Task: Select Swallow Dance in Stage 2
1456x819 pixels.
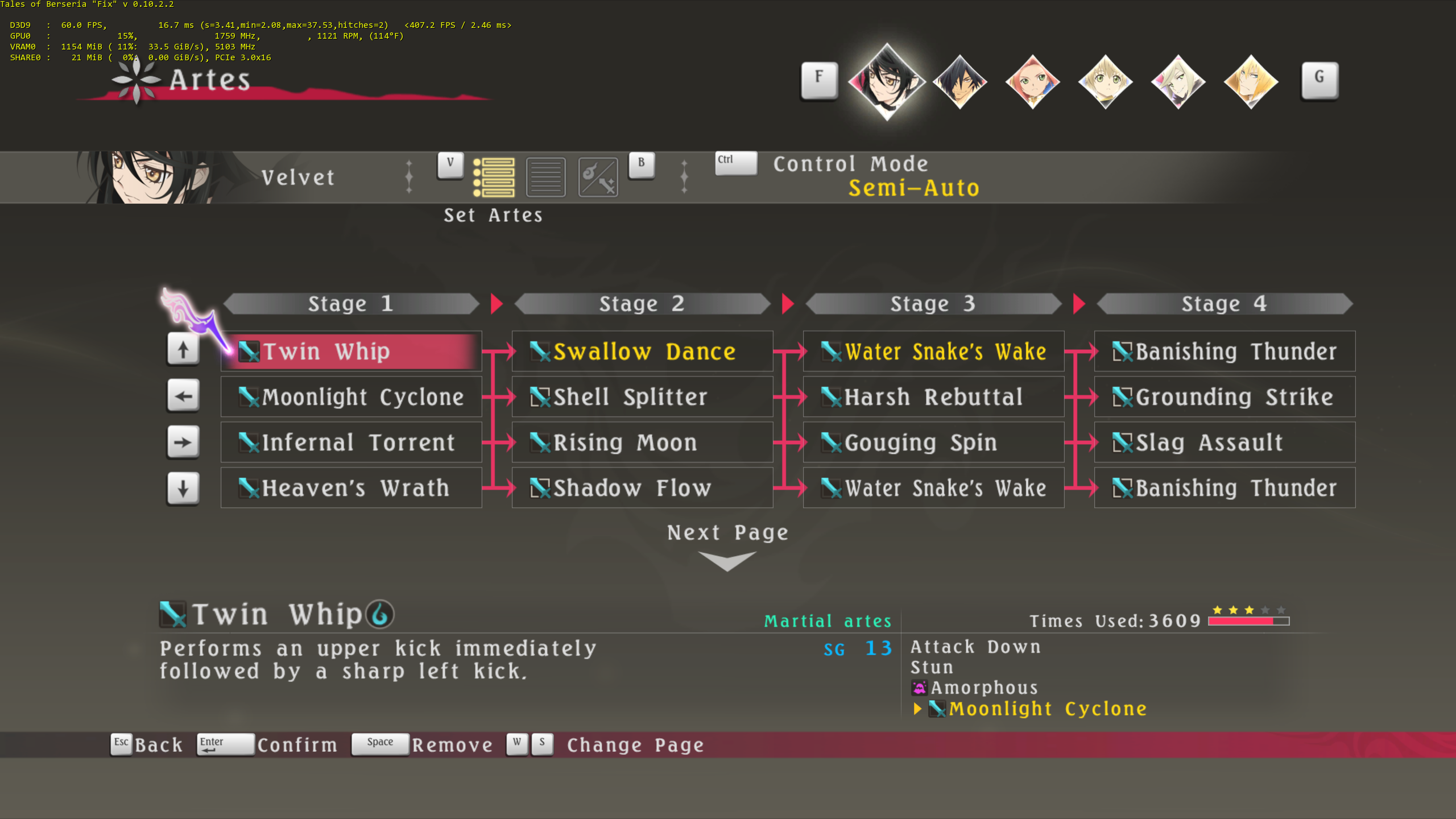Action: 642,351
